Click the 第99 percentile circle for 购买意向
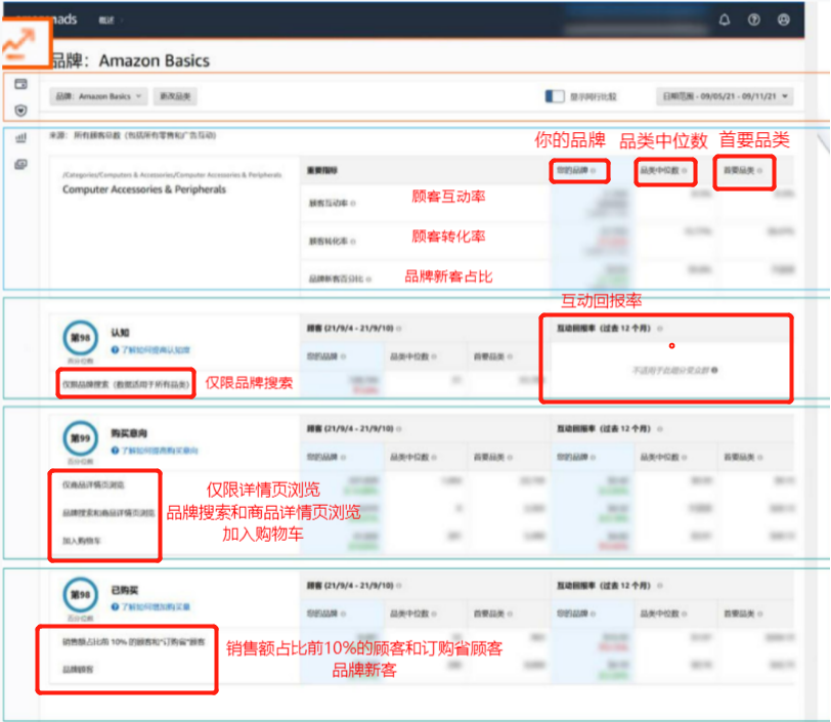The image size is (831, 722). click(x=81, y=438)
